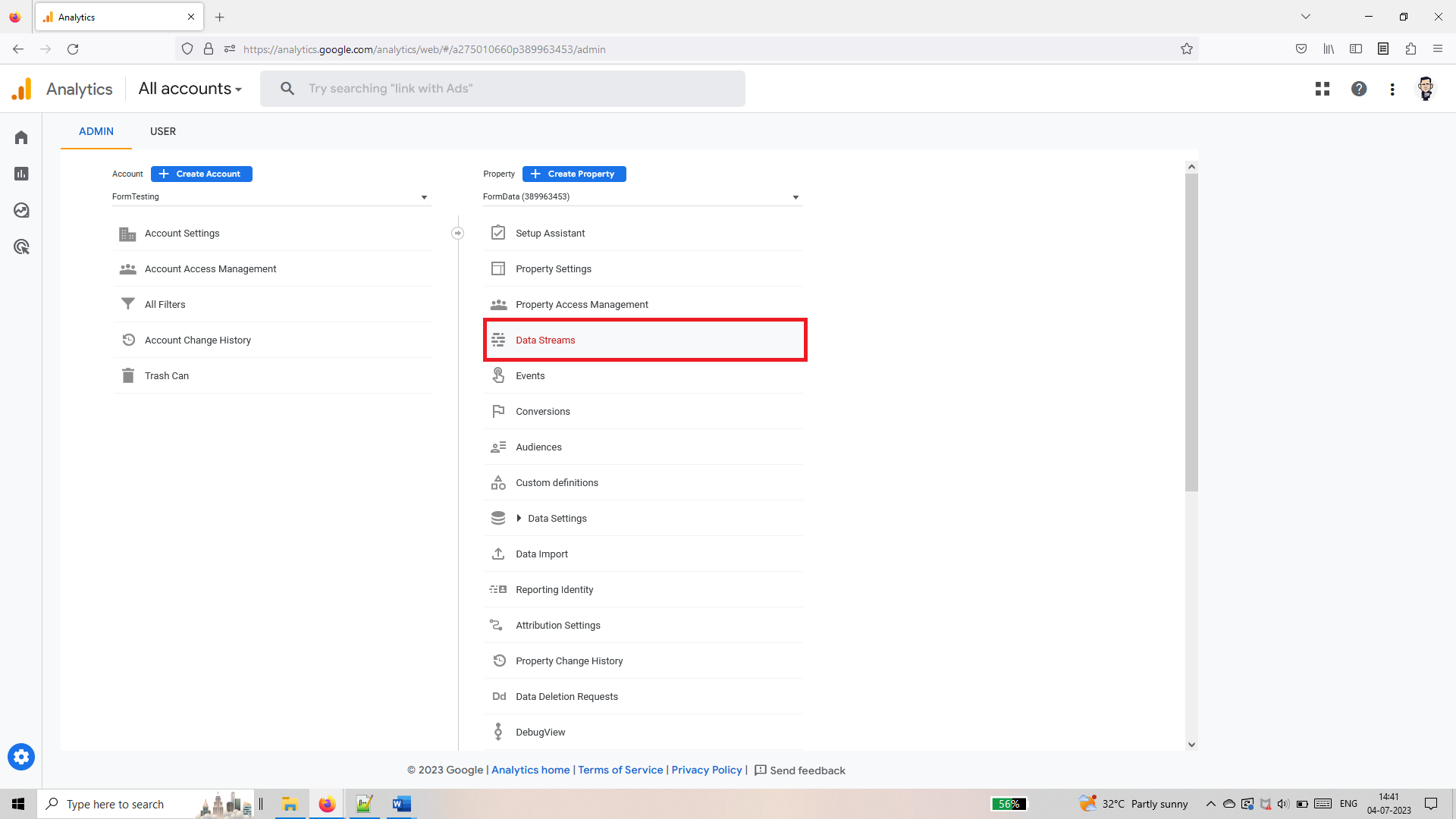Viewport: 1456px width, 819px height.
Task: Open Data Deletion Requests
Action: 645,696
